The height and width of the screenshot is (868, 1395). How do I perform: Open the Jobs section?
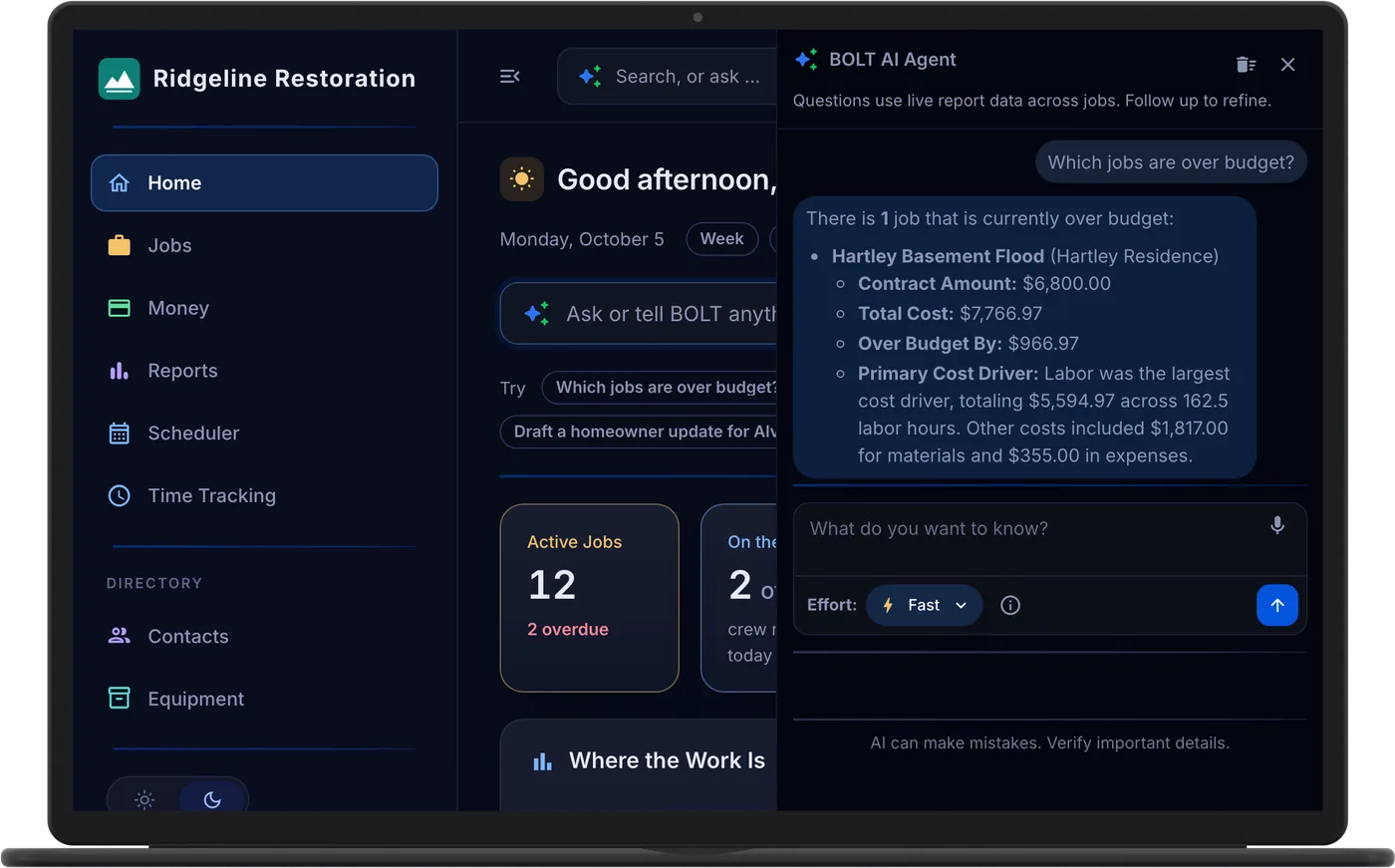click(x=264, y=245)
